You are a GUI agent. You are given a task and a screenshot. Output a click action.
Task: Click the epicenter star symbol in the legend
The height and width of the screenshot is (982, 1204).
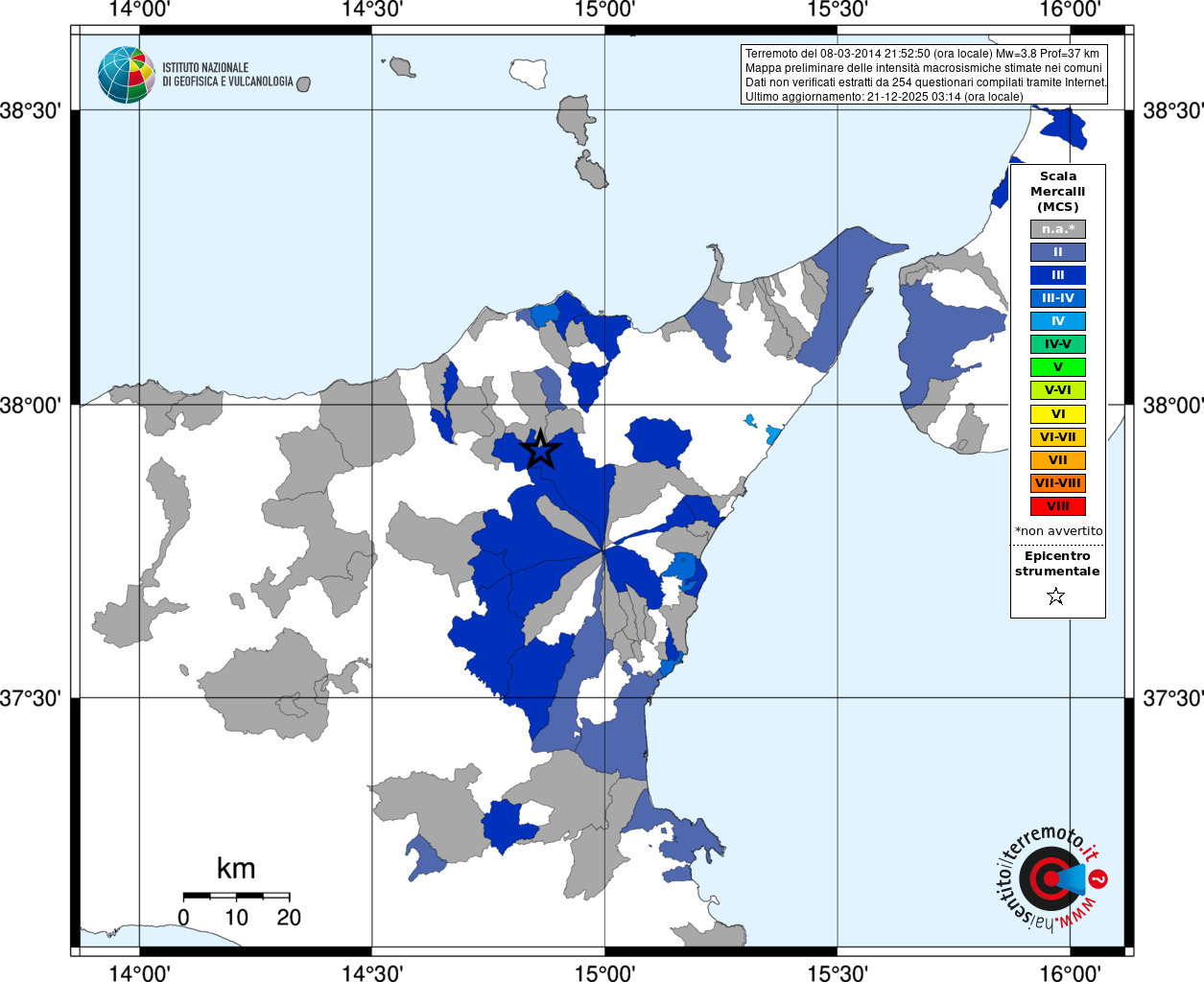(1056, 596)
